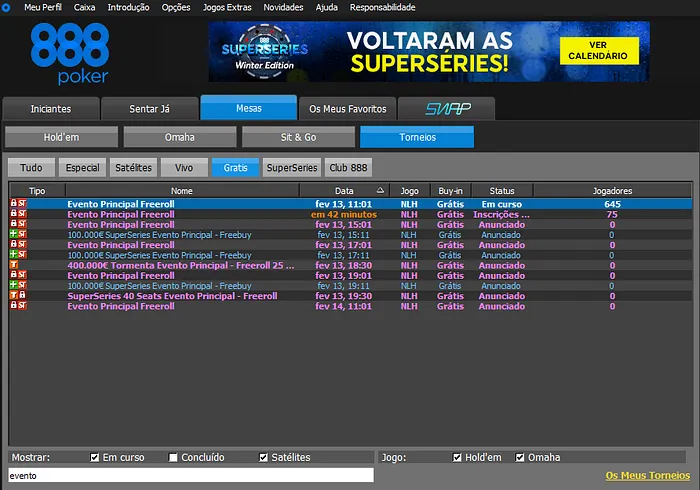Open the Introdução menu
700x490 pixels.
coord(129,7)
